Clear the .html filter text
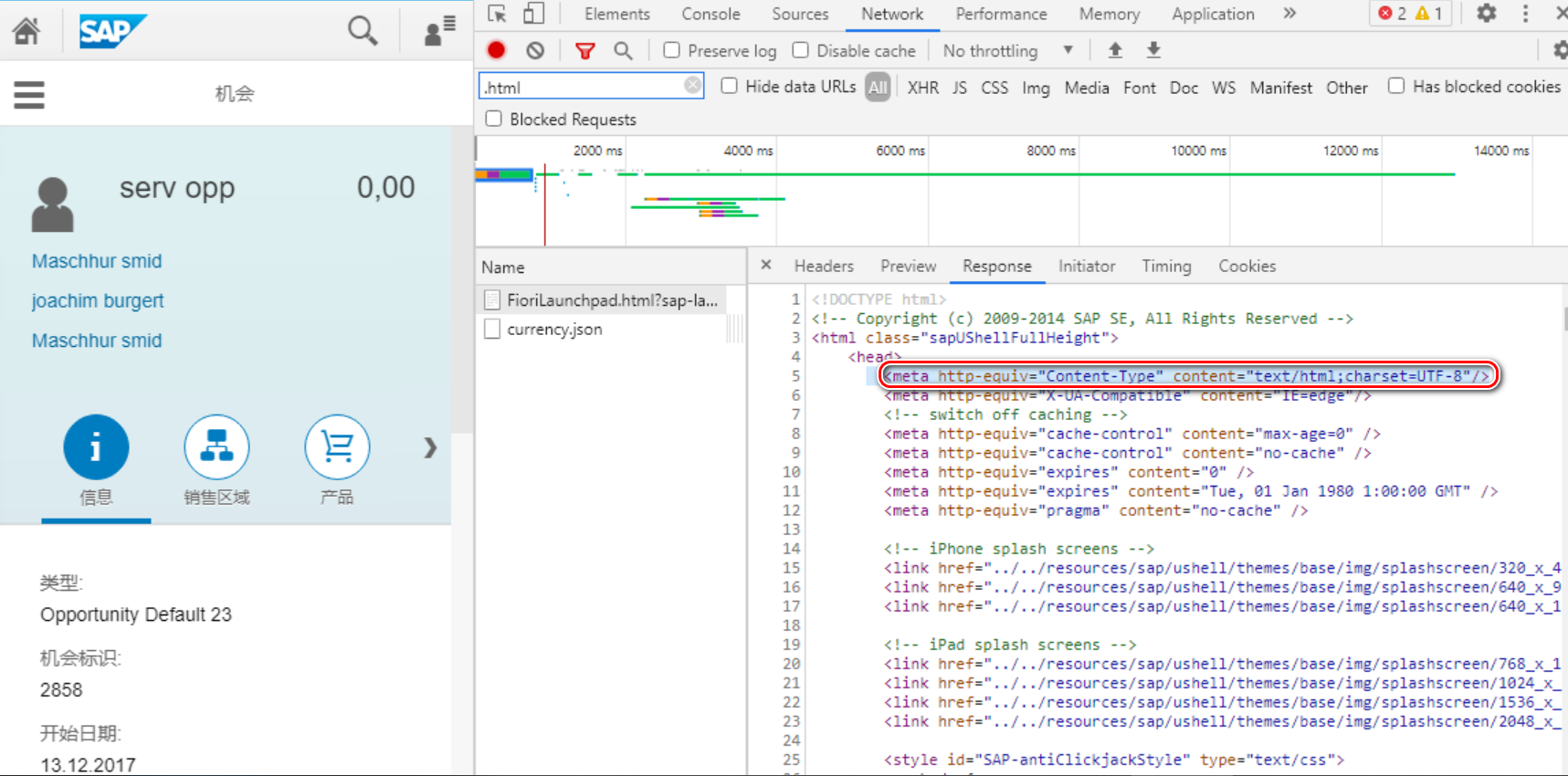Viewport: 1568px width, 776px height. pos(693,85)
